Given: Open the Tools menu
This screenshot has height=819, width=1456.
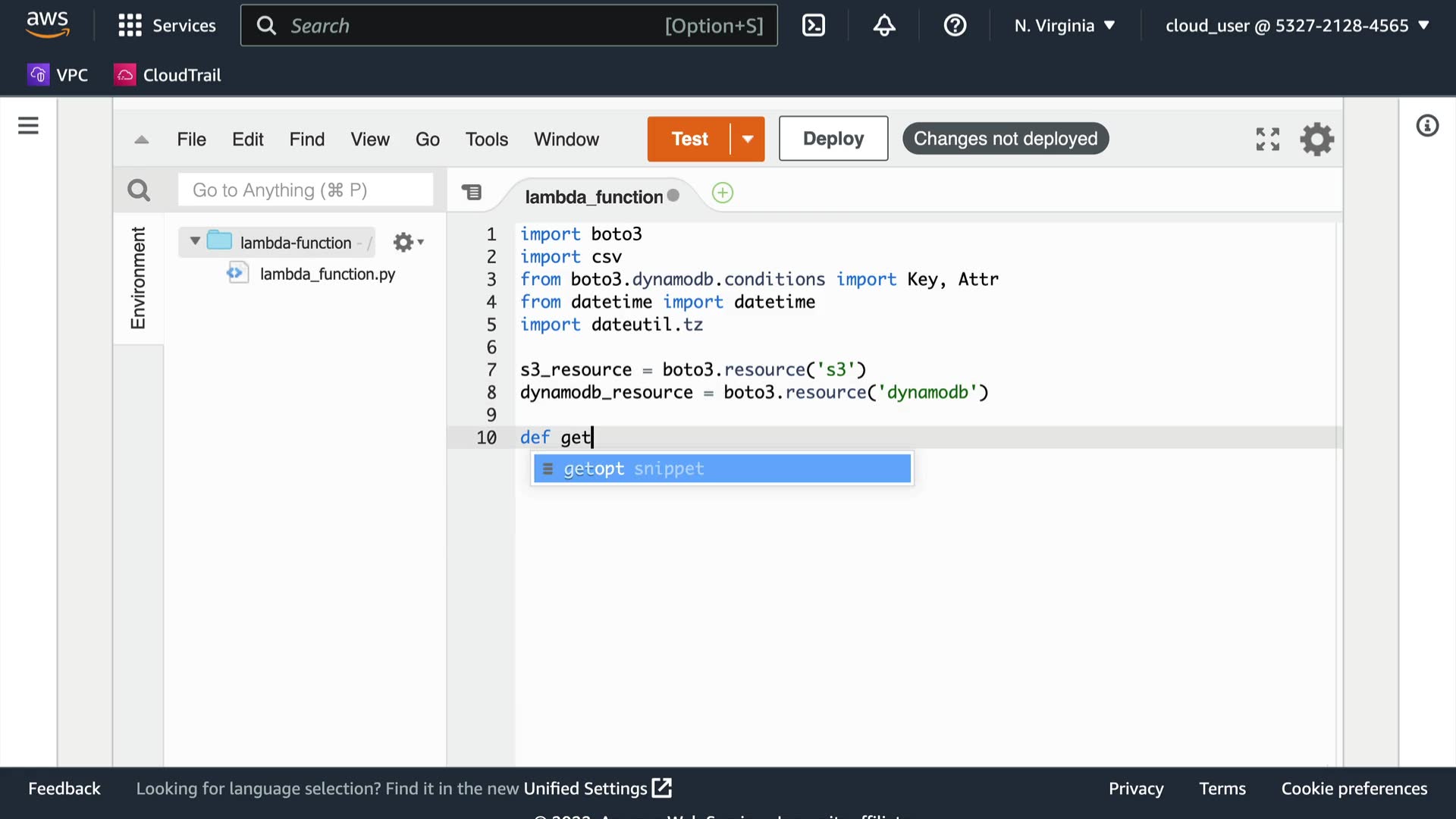Looking at the screenshot, I should 486,140.
